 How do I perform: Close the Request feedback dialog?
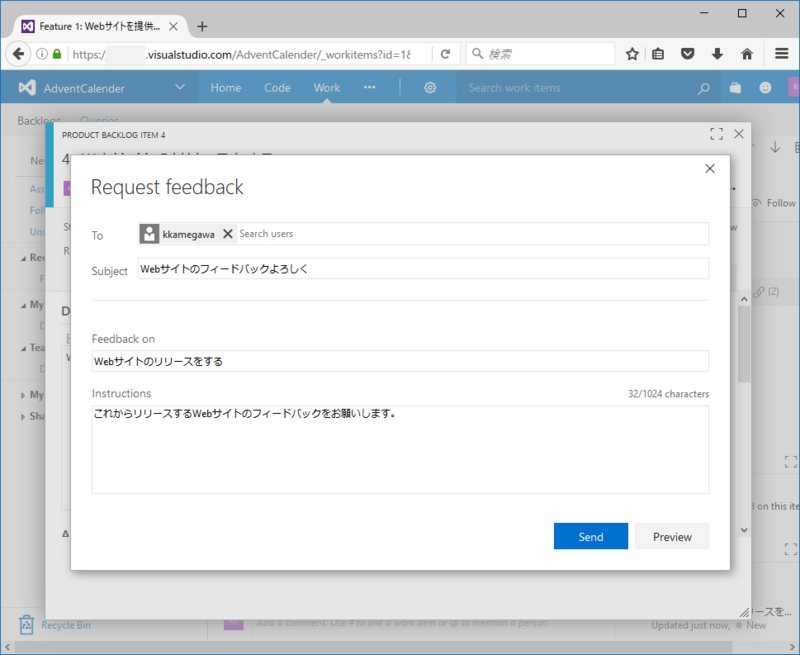(x=710, y=169)
